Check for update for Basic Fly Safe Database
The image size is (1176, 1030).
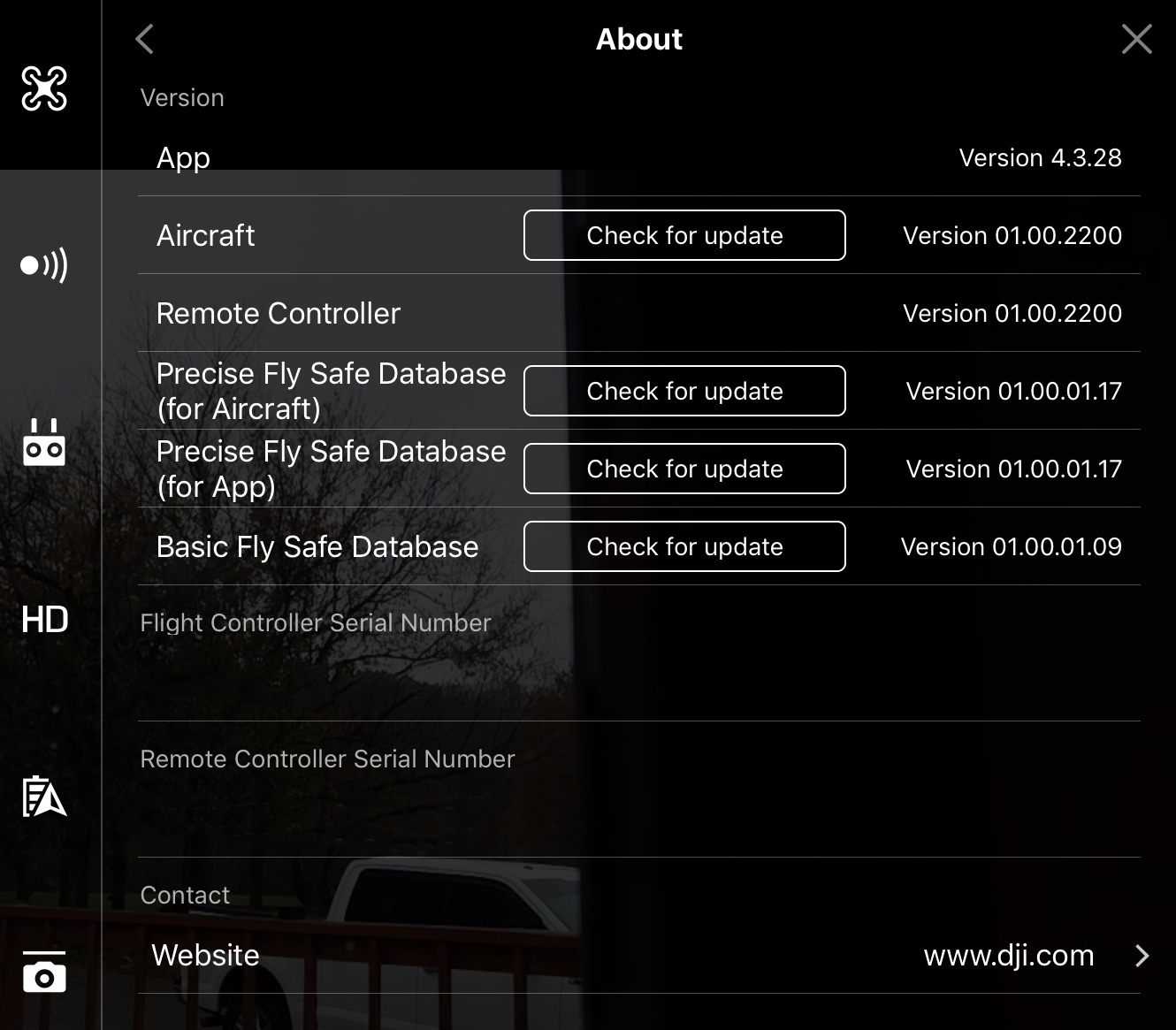(684, 546)
